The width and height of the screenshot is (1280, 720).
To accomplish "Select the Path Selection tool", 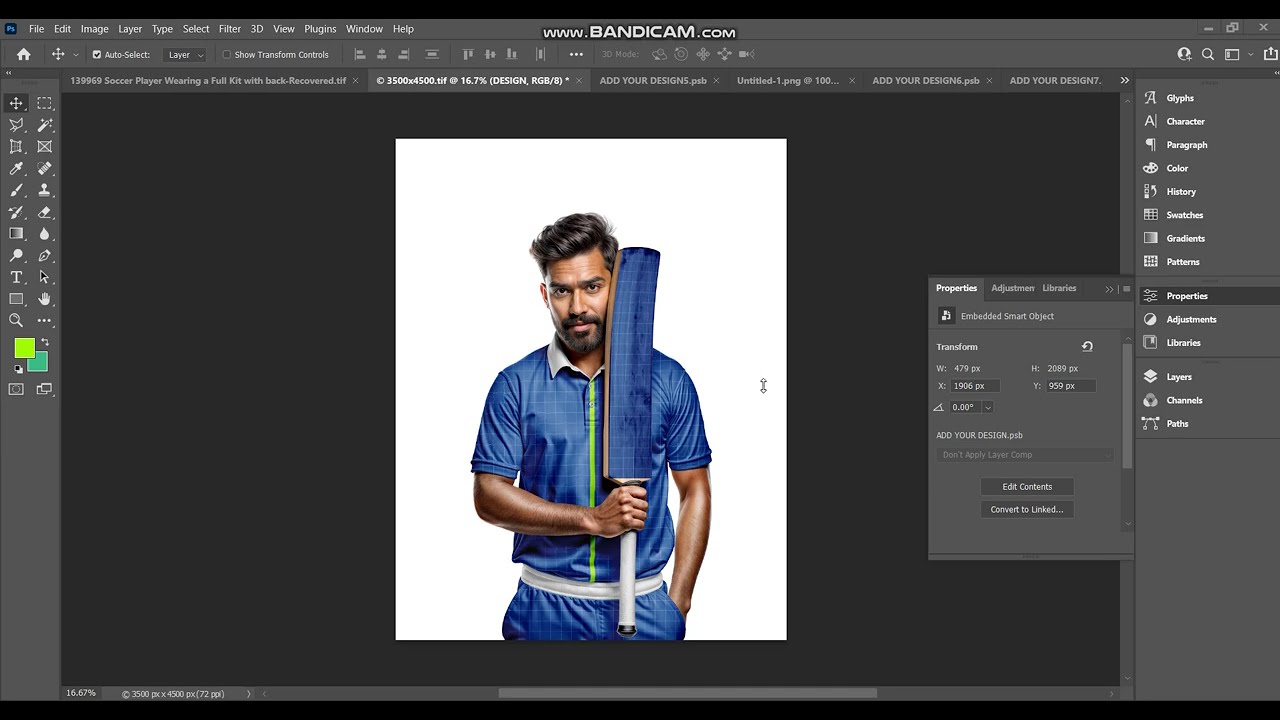I will (45, 277).
